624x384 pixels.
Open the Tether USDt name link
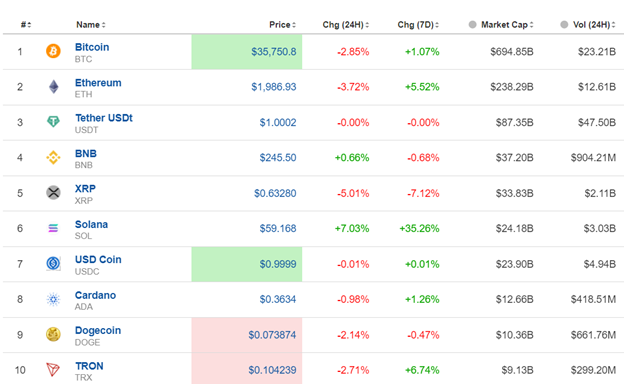tap(104, 118)
